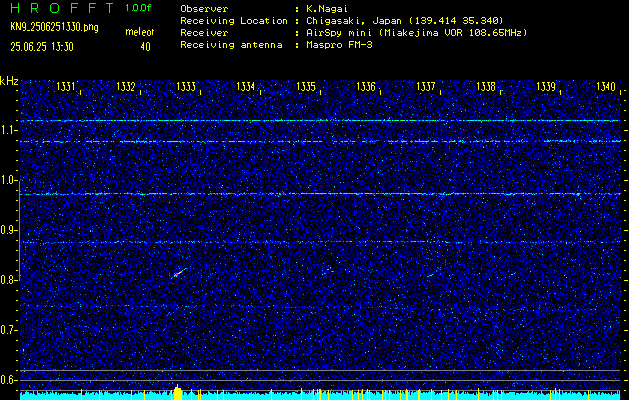Select the 1338 time marker
This screenshot has width=629, height=400.
point(486,87)
